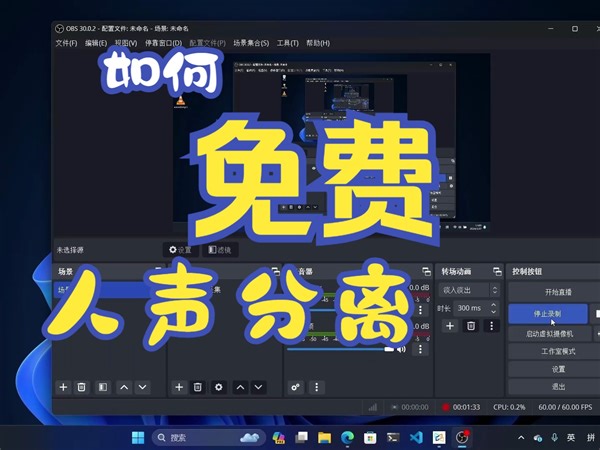Open Microsoft Store from taskbar

[x=370, y=437]
